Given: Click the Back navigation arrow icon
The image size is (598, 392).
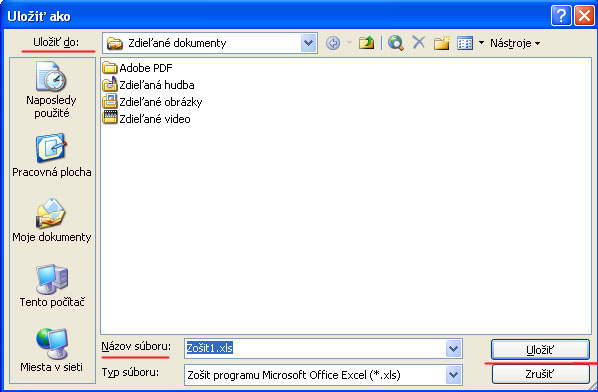Looking at the screenshot, I should tap(333, 43).
